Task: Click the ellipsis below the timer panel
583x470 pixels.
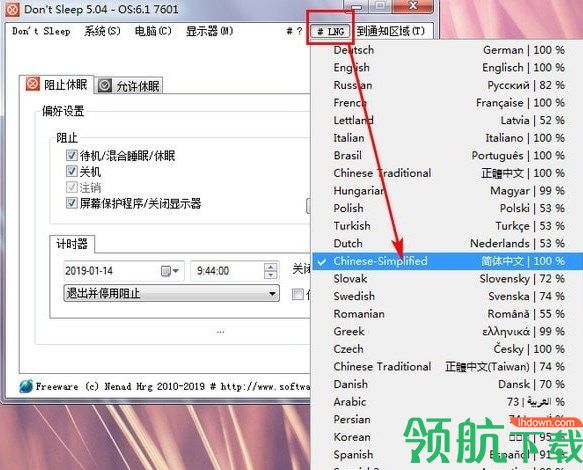Action: tap(220, 332)
